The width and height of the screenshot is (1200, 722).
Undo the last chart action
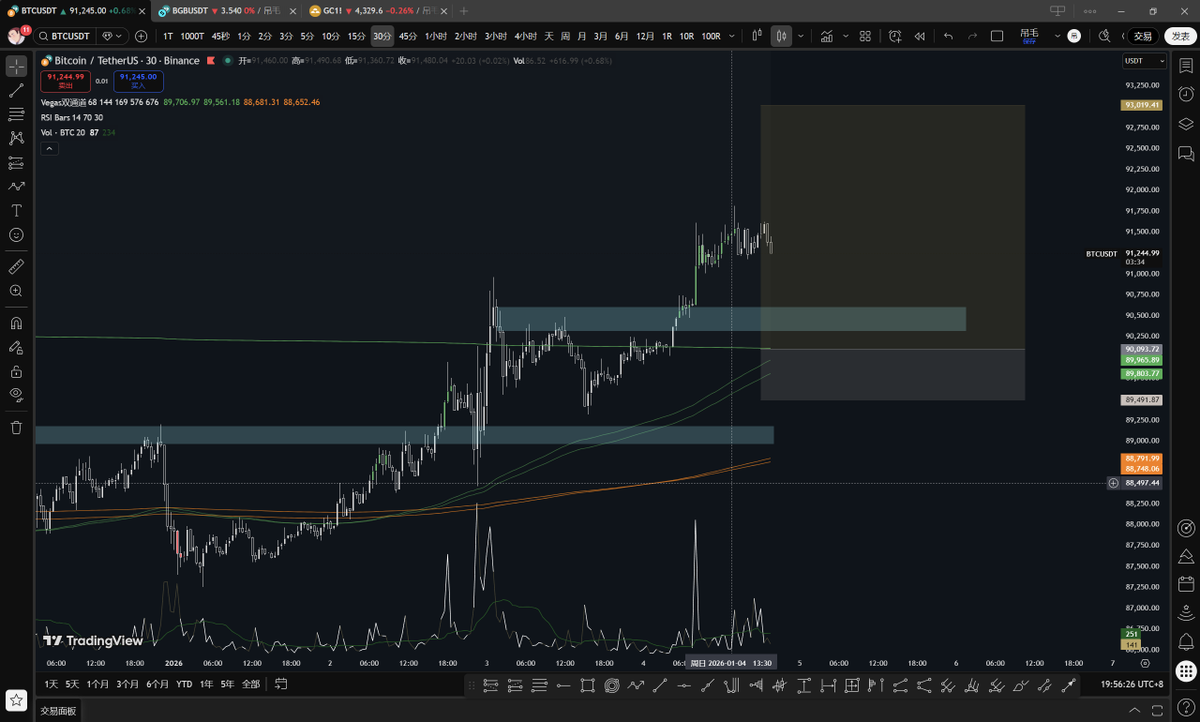click(x=948, y=36)
